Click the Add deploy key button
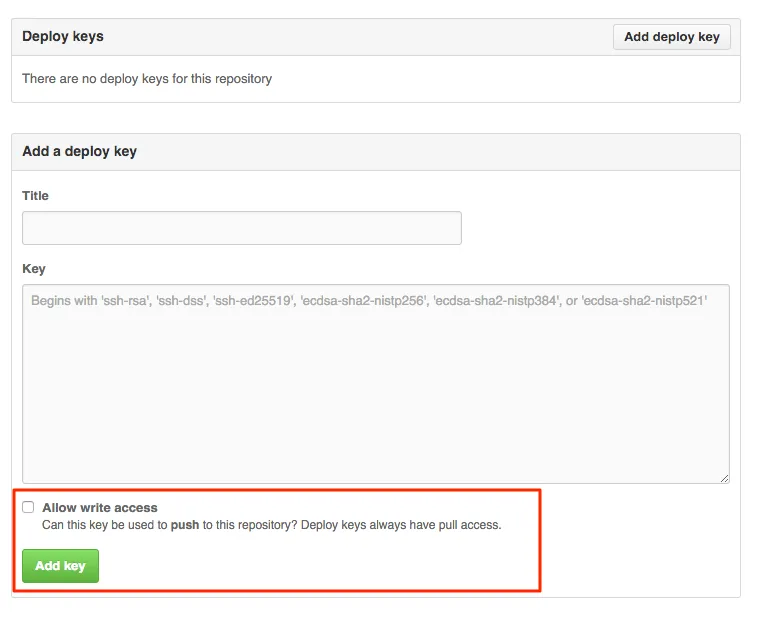The width and height of the screenshot is (764, 621). point(671,37)
